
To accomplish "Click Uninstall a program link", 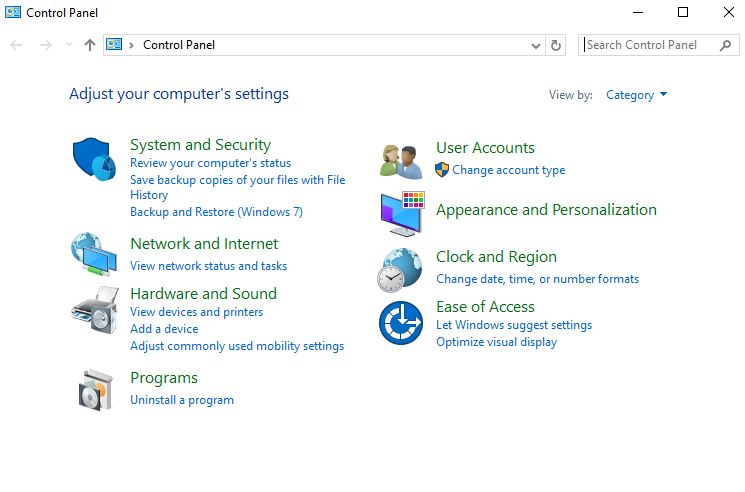I will tap(182, 400).
